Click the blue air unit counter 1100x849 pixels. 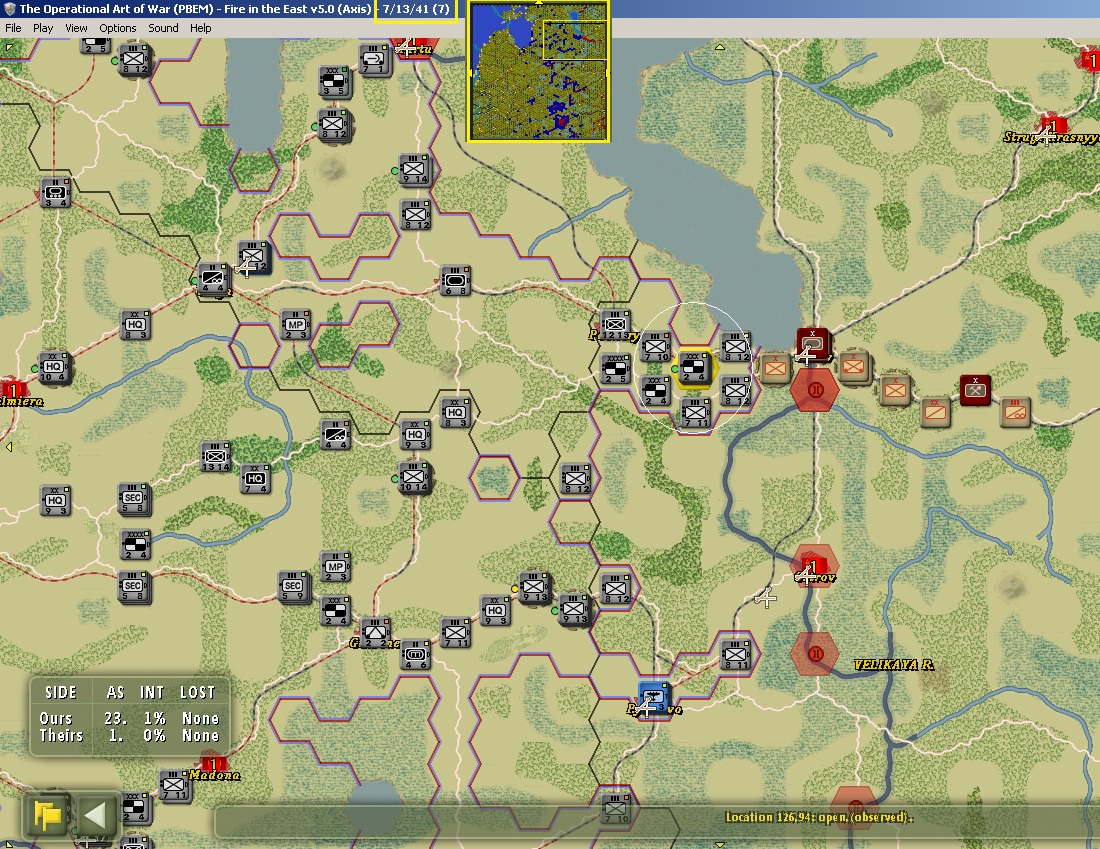655,699
